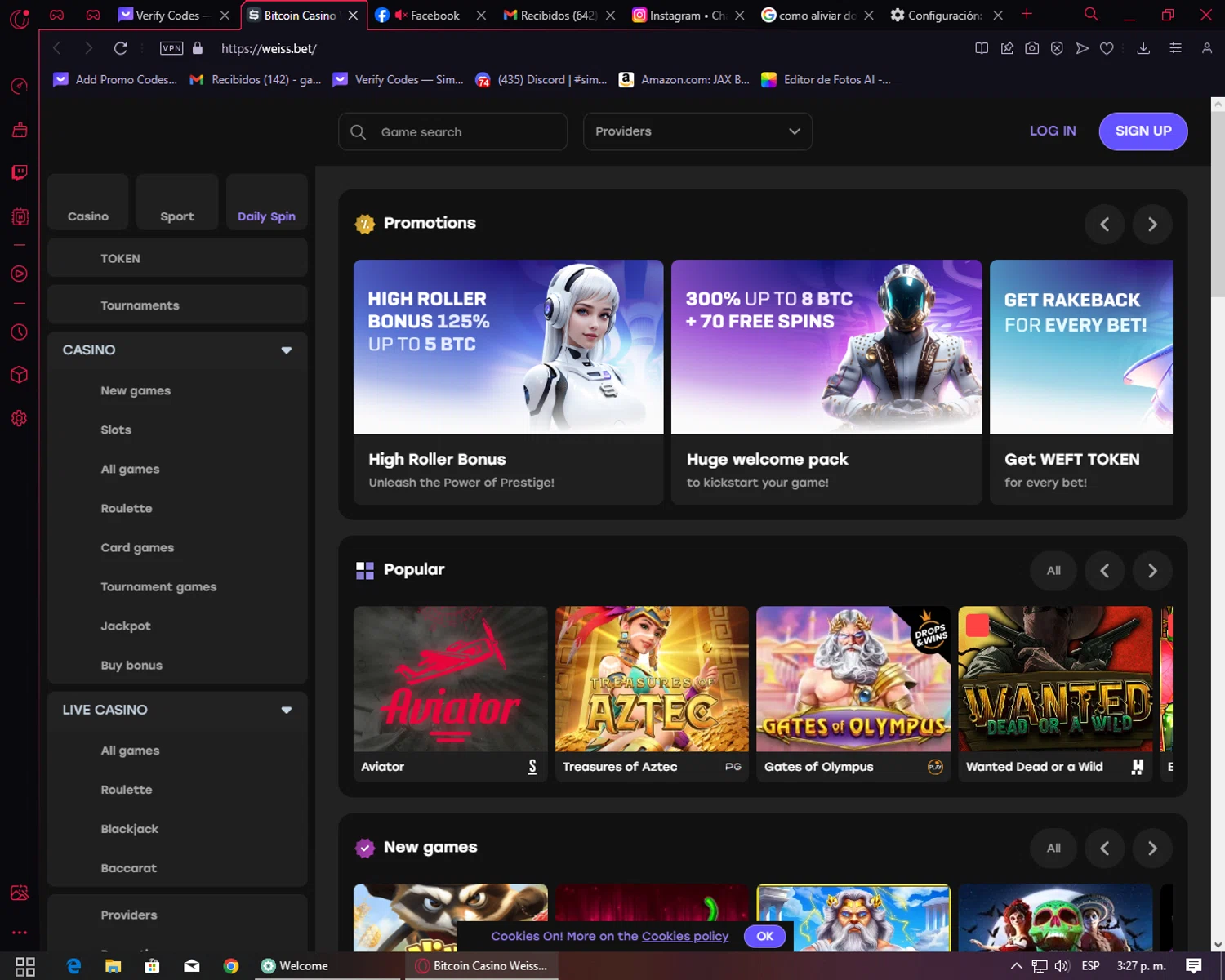The height and width of the screenshot is (980, 1225).
Task: Accept cookies with OK button
Action: click(x=764, y=936)
